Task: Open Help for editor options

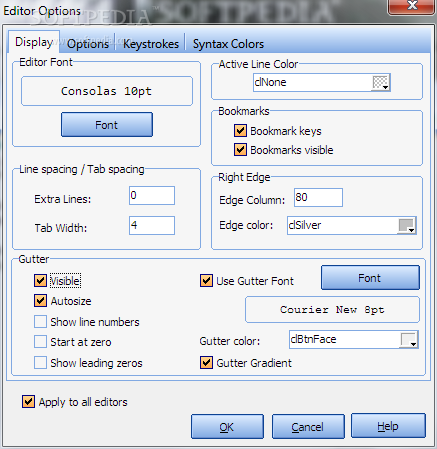Action: (388, 426)
